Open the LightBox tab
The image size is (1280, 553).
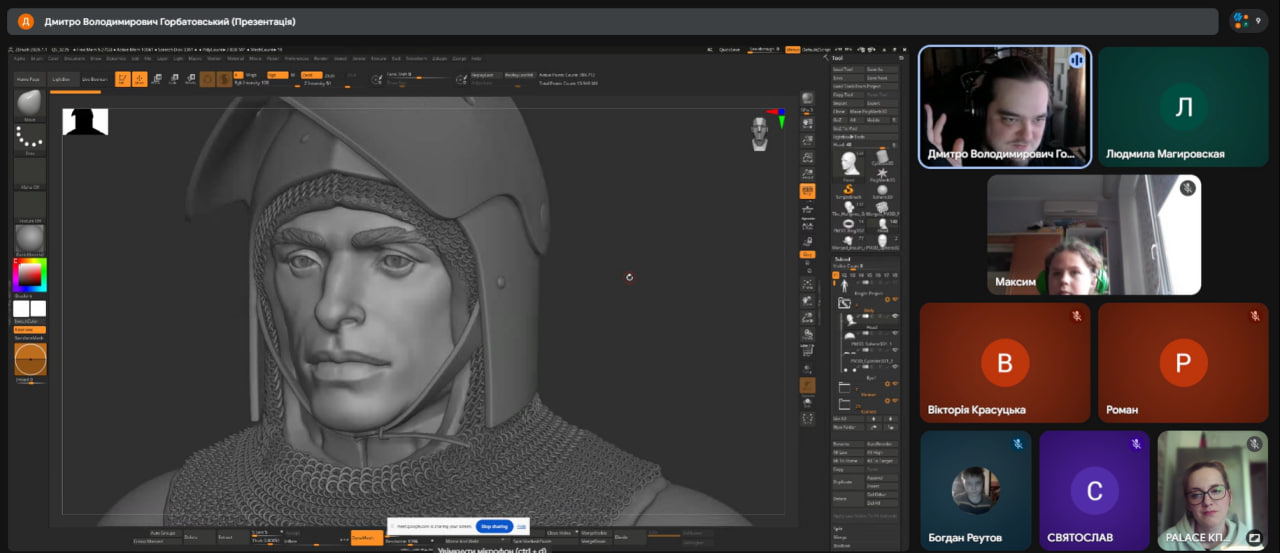pos(61,79)
